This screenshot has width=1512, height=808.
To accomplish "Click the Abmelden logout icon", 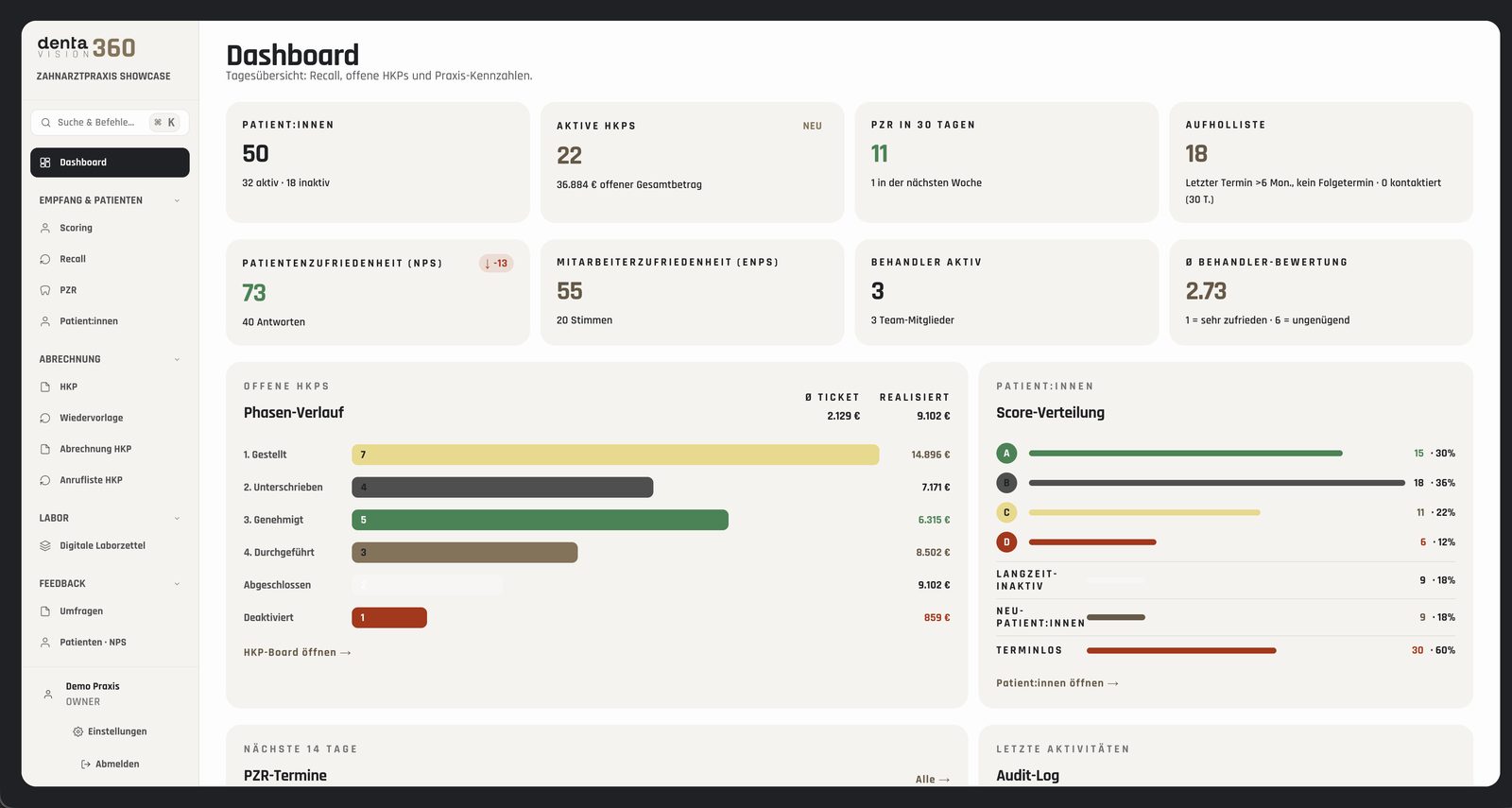I will coord(86,765).
